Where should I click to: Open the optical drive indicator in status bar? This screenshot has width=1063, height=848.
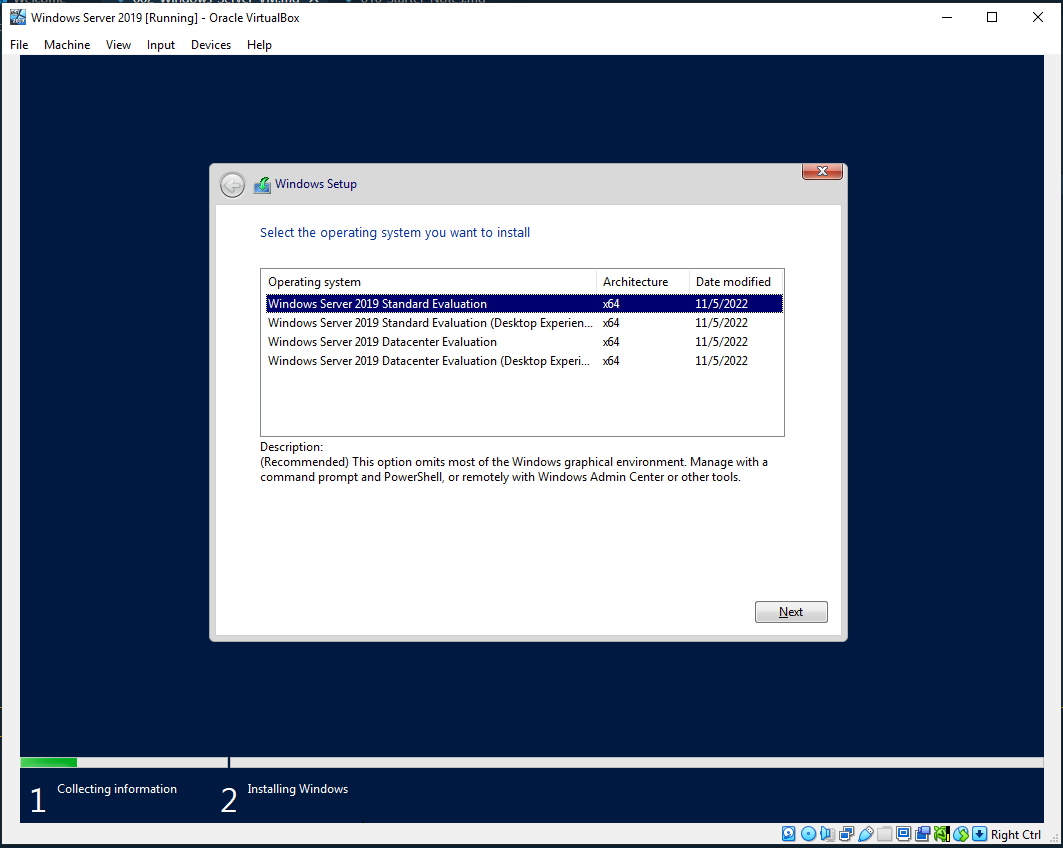(808, 834)
